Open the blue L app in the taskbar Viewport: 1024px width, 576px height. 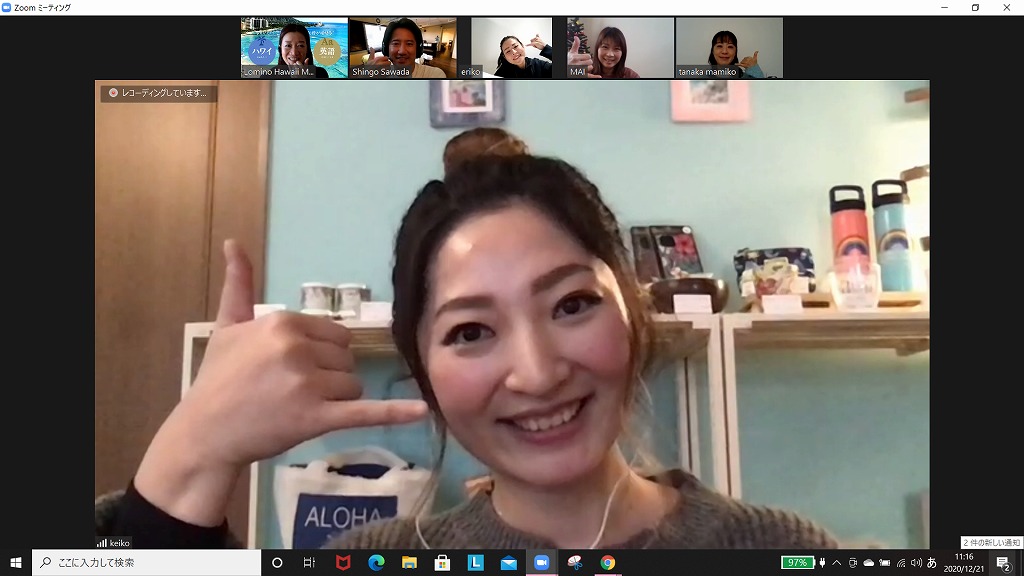(x=476, y=562)
